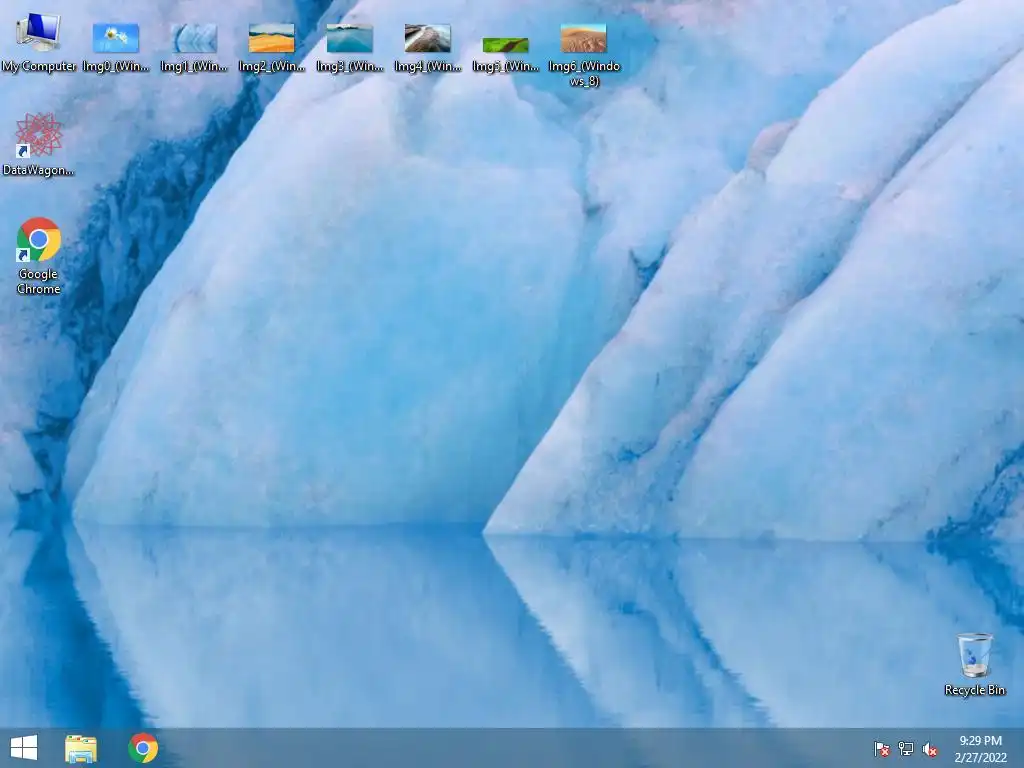Select the DataWagon shortcut icon
1024x768 pixels.
coord(39,144)
